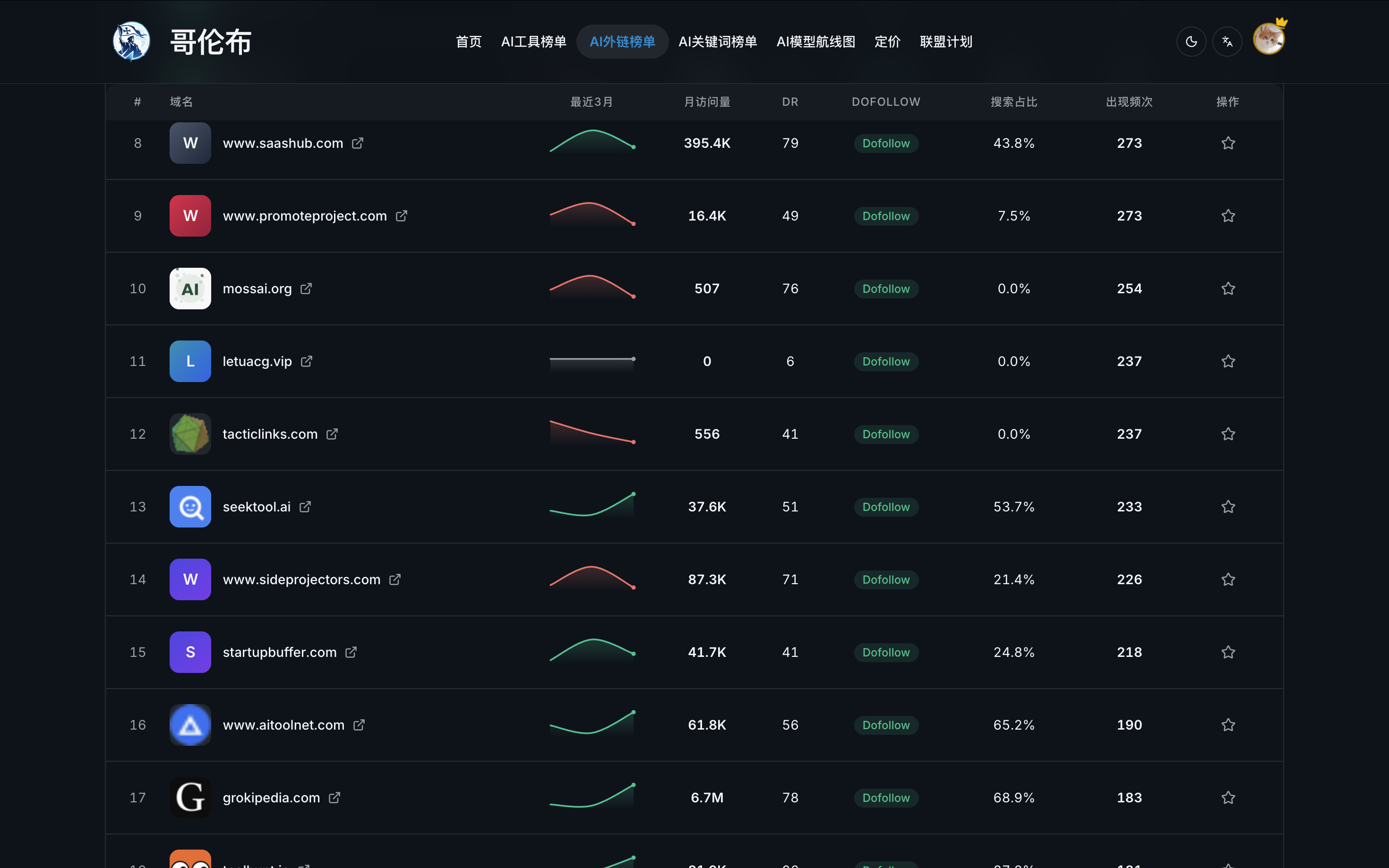Click the 哥伦布 site title
This screenshot has height=868, width=1389.
[x=211, y=42]
